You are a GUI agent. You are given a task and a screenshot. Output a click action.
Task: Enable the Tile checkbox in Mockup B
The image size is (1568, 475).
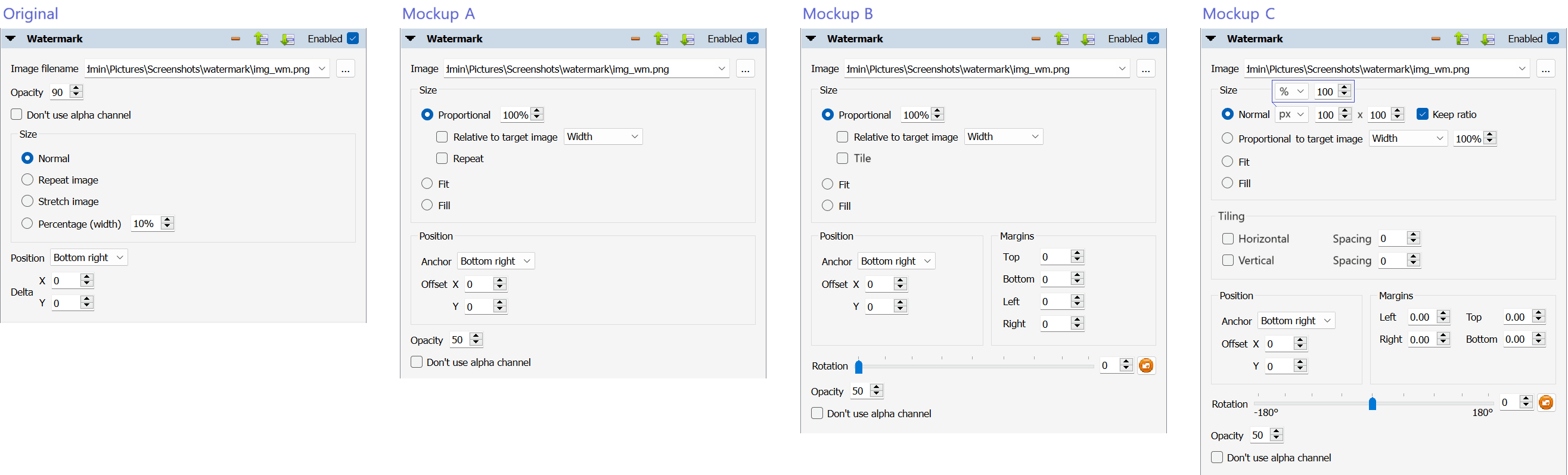[843, 159]
